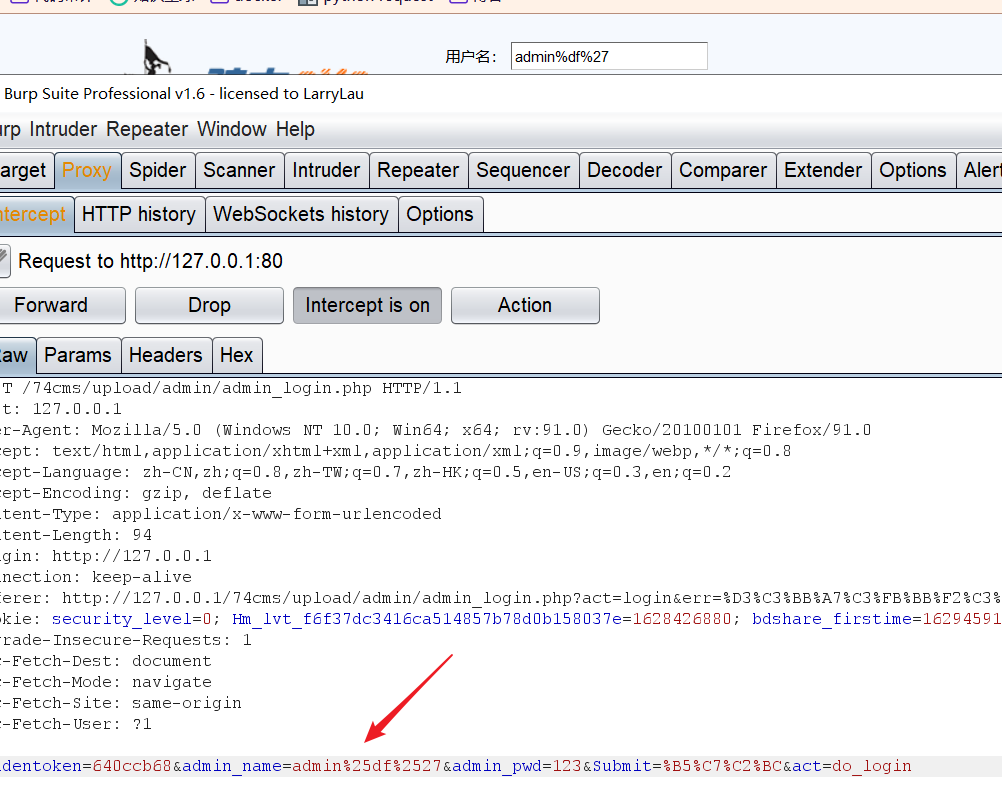This screenshot has width=1002, height=809.
Task: Select the Comparer tab
Action: click(x=723, y=171)
